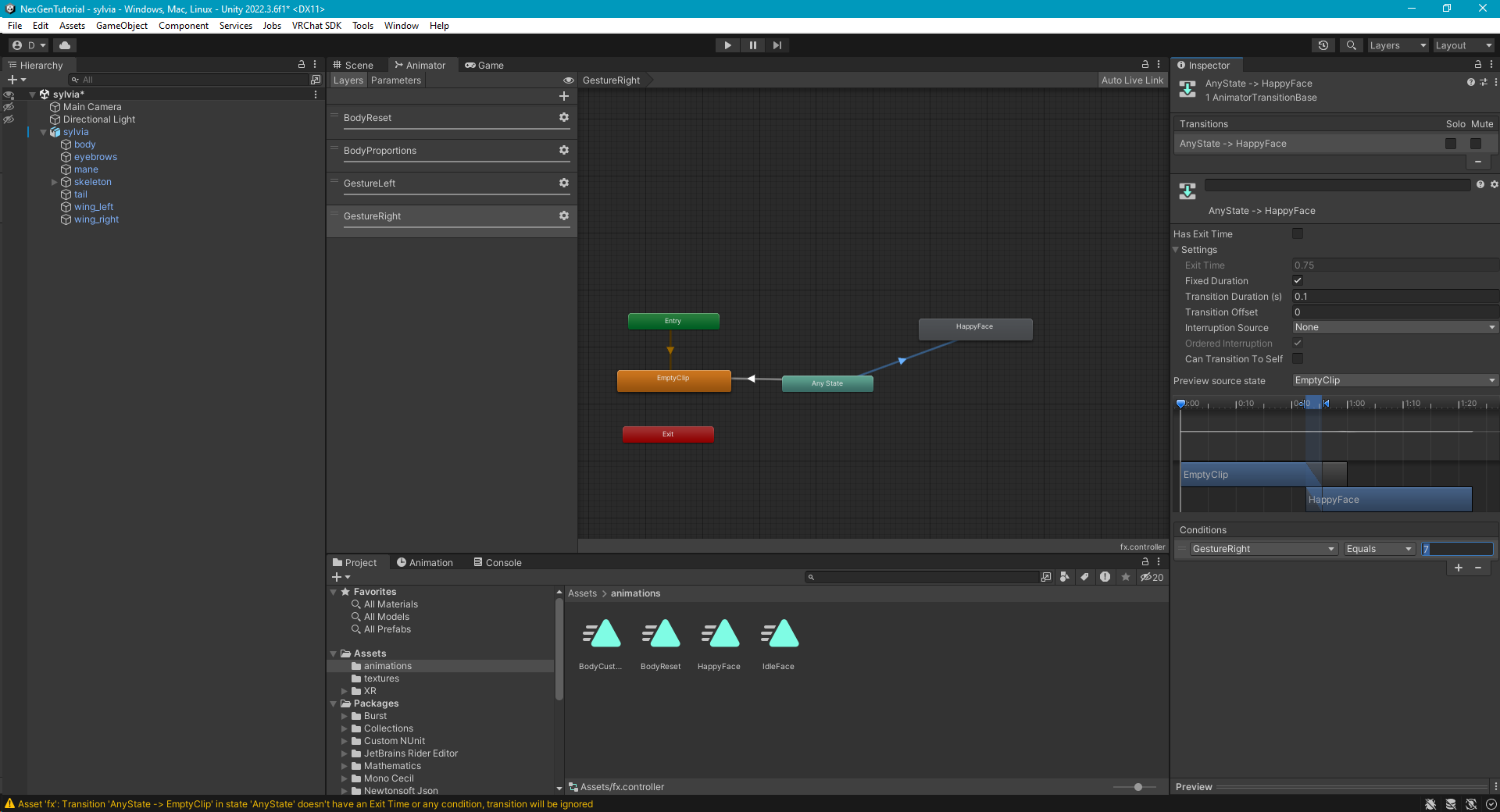The width and height of the screenshot is (1500, 812).
Task: Open Interruption Source dropdown
Action: (x=1395, y=327)
